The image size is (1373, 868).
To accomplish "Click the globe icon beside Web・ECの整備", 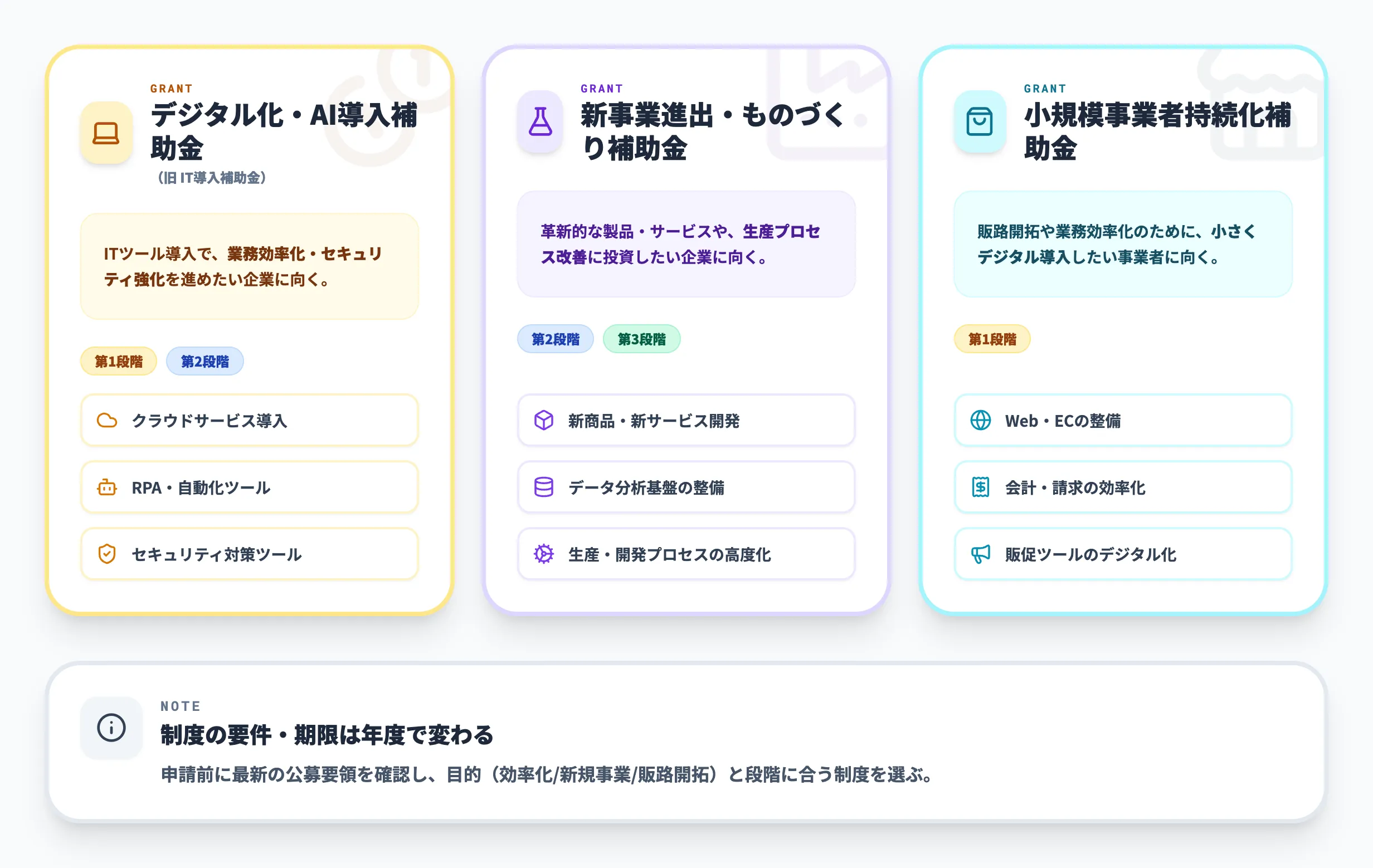I will click(980, 422).
